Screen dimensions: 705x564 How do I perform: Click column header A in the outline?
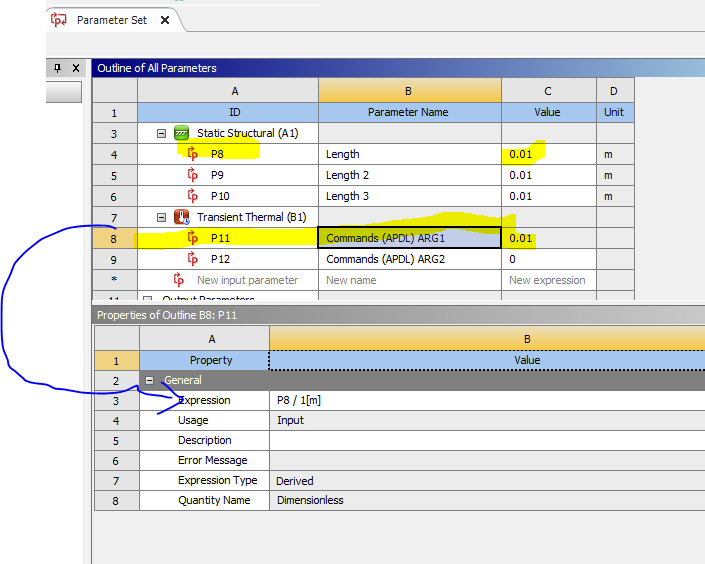pos(228,91)
